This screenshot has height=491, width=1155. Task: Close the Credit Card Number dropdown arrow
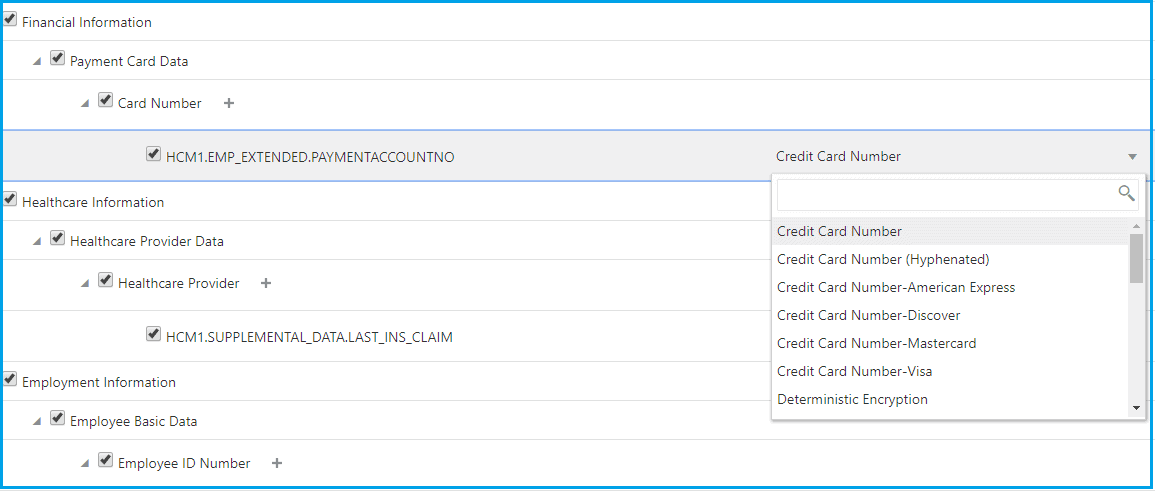click(x=1132, y=157)
